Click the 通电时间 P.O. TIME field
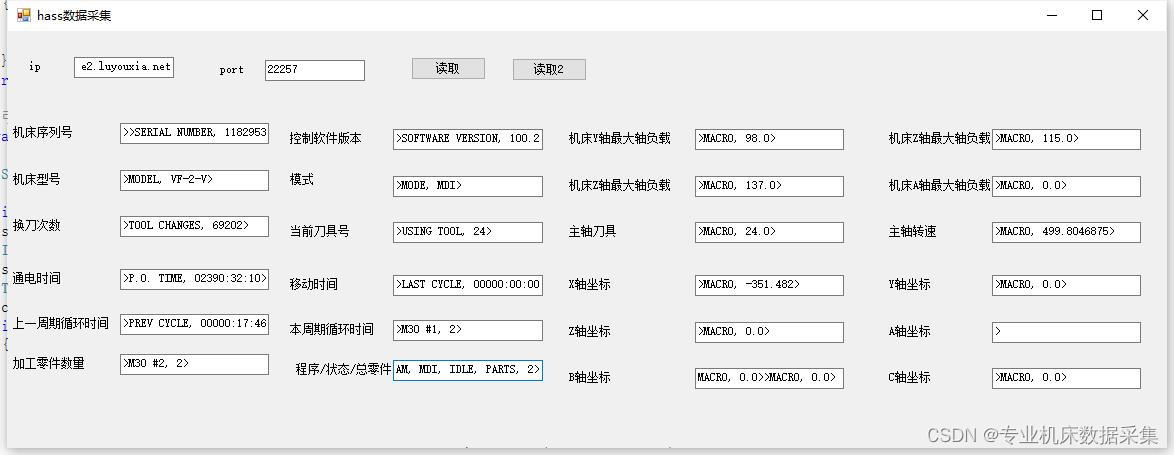 coord(194,278)
